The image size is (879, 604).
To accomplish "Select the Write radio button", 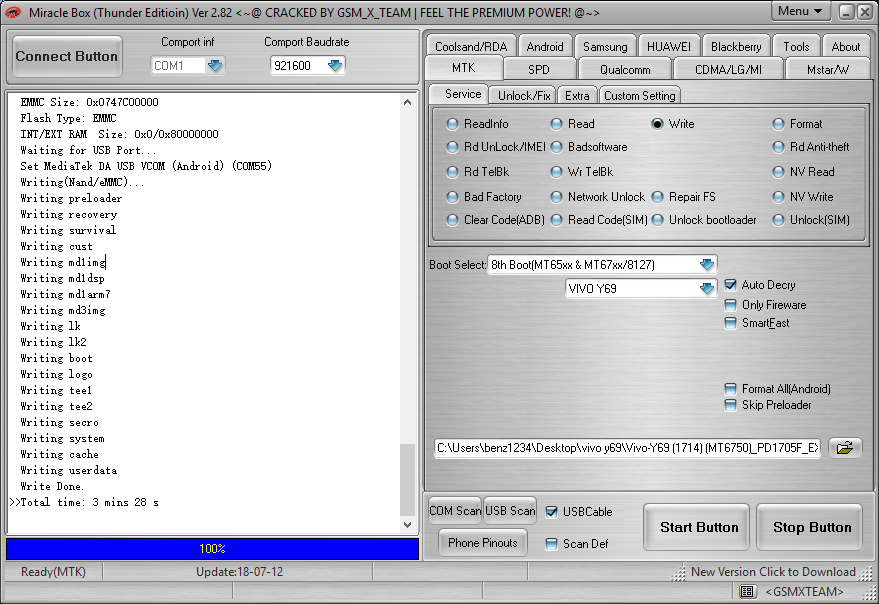I will (x=658, y=124).
